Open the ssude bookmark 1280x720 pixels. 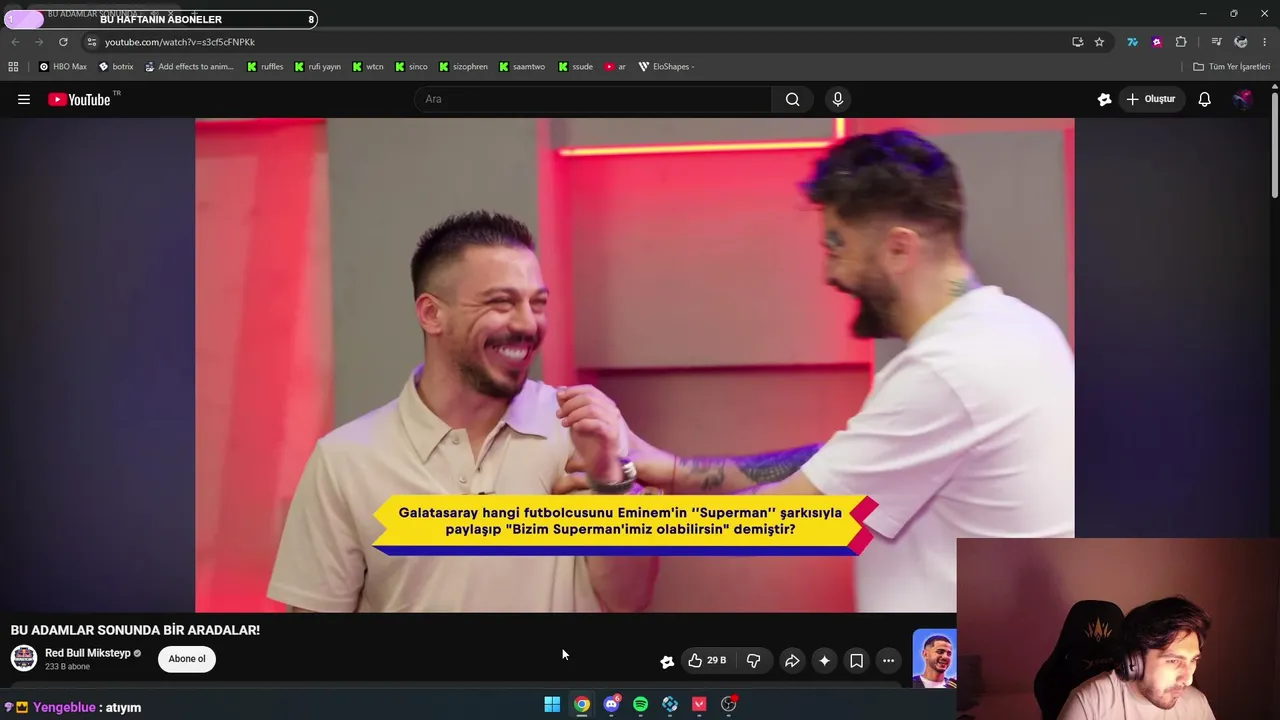pyautogui.click(x=576, y=67)
